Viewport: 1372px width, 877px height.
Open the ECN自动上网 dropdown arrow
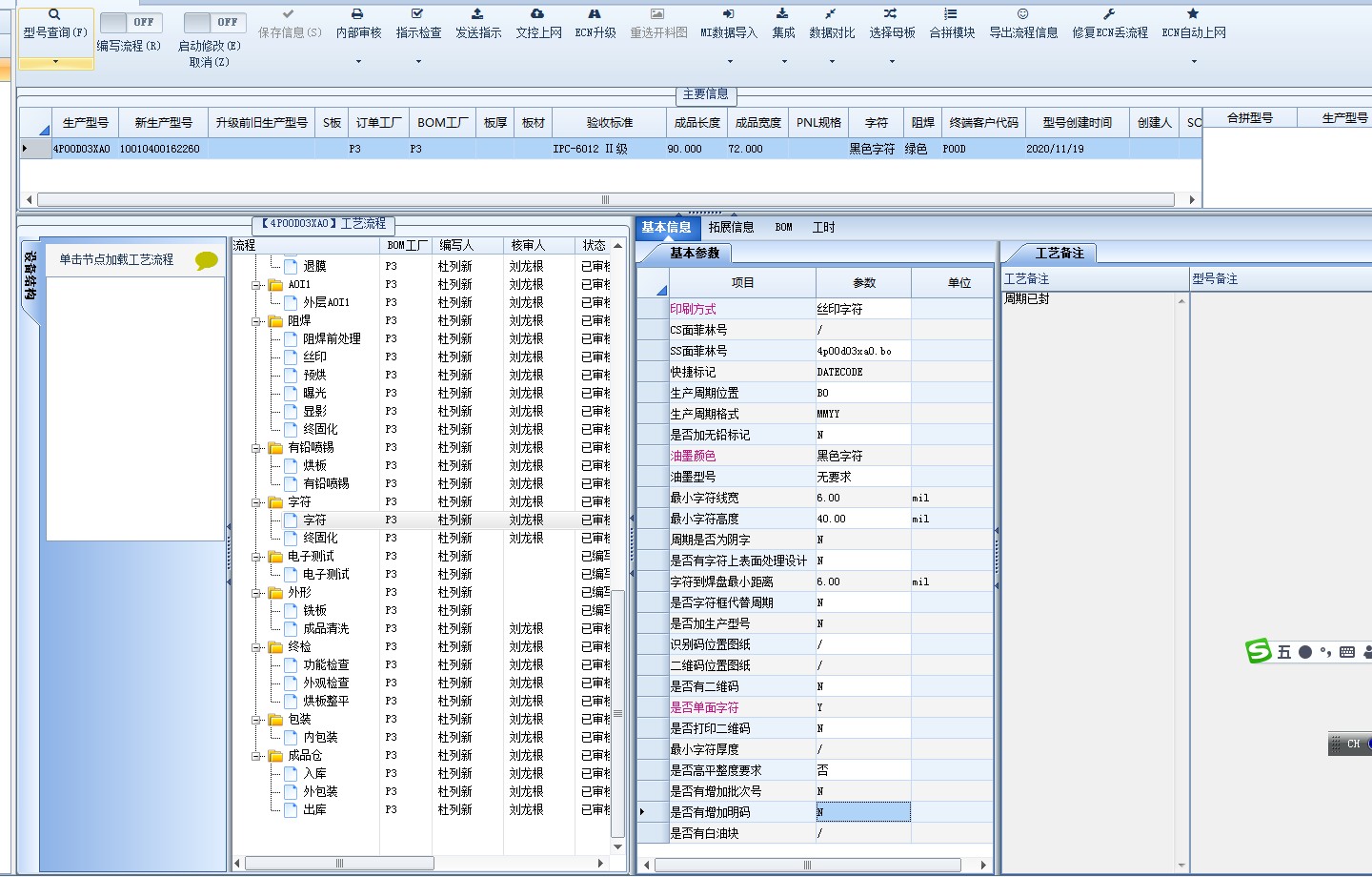click(x=1194, y=62)
